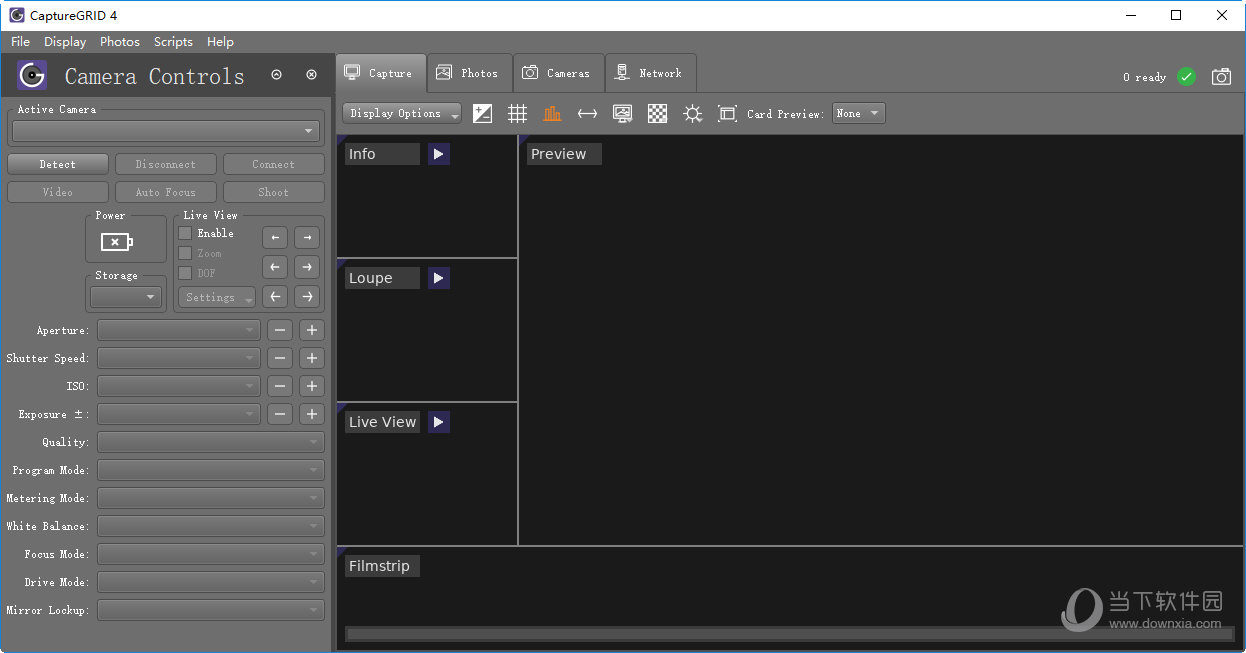The height and width of the screenshot is (653, 1246).
Task: Toggle the Zoom checkbox
Action: 185,253
